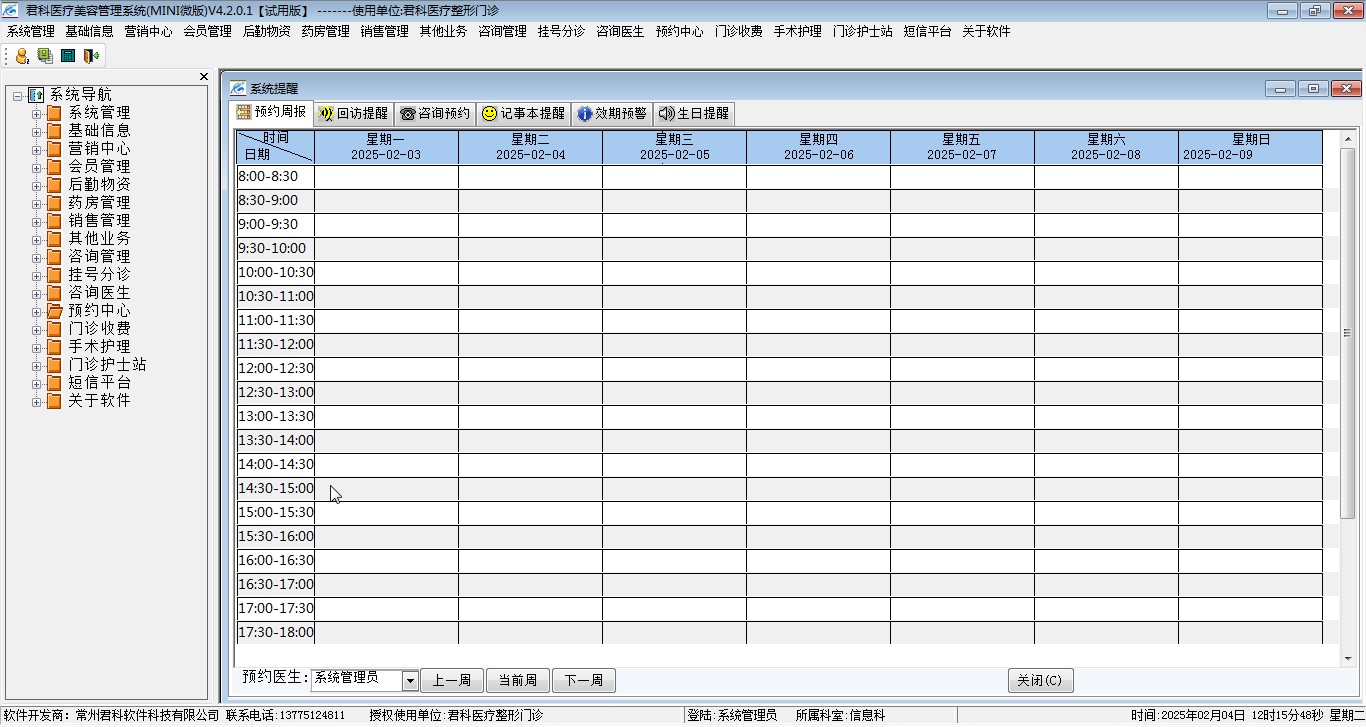The height and width of the screenshot is (727, 1366).
Task: Click the 下一周 button
Action: pyautogui.click(x=583, y=681)
